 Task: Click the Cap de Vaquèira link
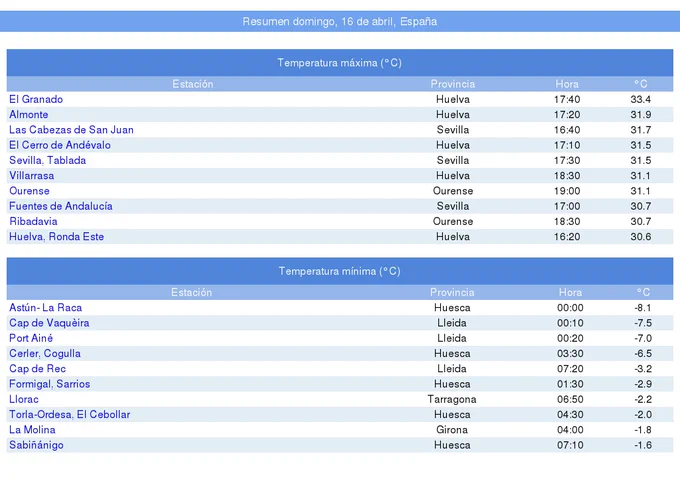(49, 323)
